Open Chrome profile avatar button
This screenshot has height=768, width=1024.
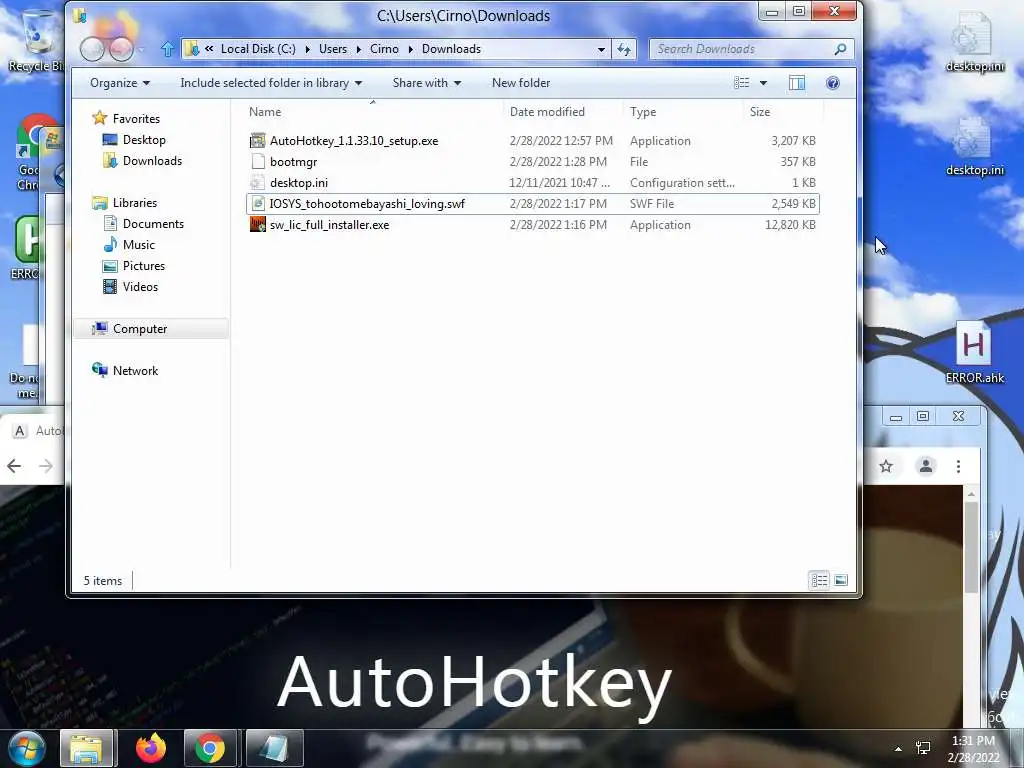926,466
